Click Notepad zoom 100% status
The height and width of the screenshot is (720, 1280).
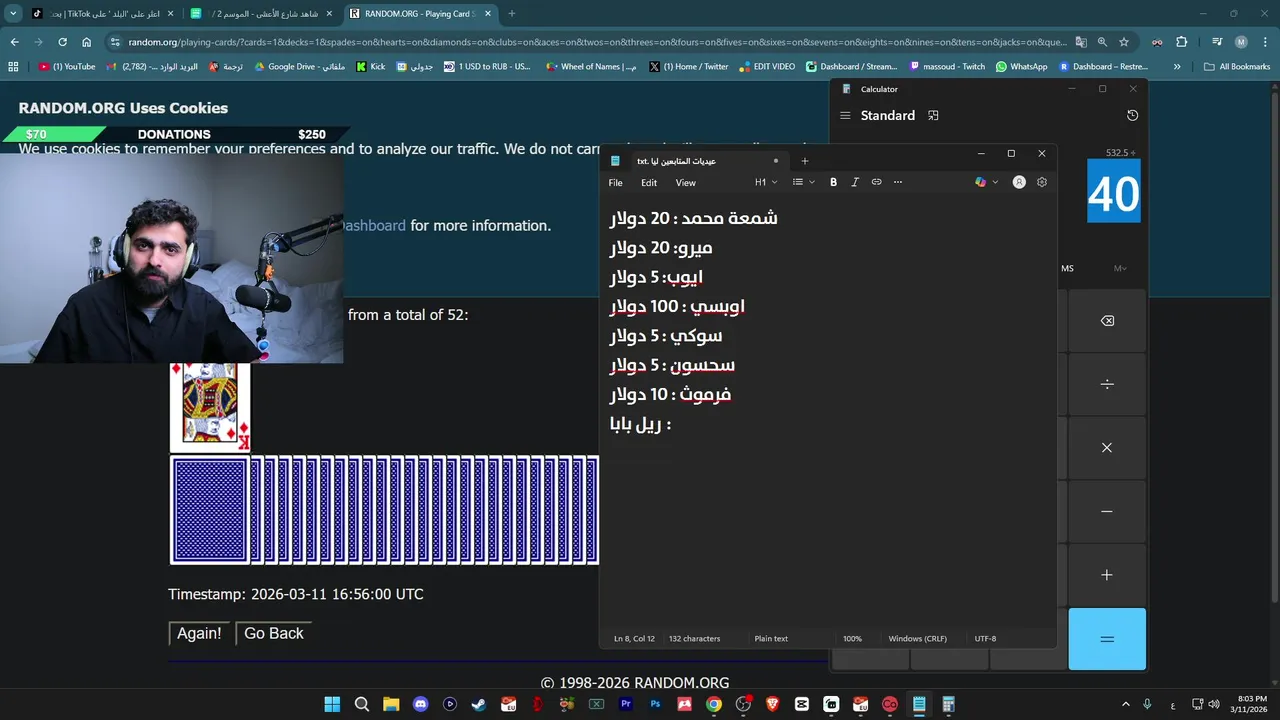(x=852, y=638)
